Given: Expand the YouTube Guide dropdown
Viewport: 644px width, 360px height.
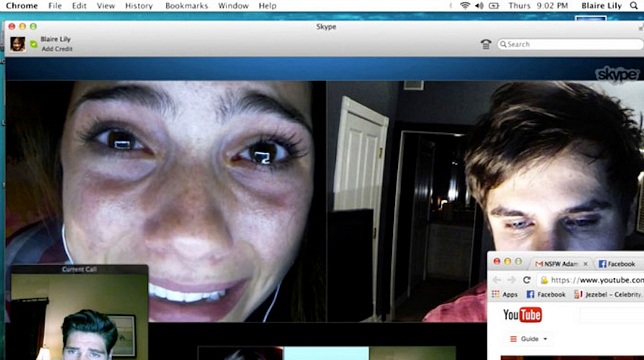Looking at the screenshot, I should [x=529, y=339].
